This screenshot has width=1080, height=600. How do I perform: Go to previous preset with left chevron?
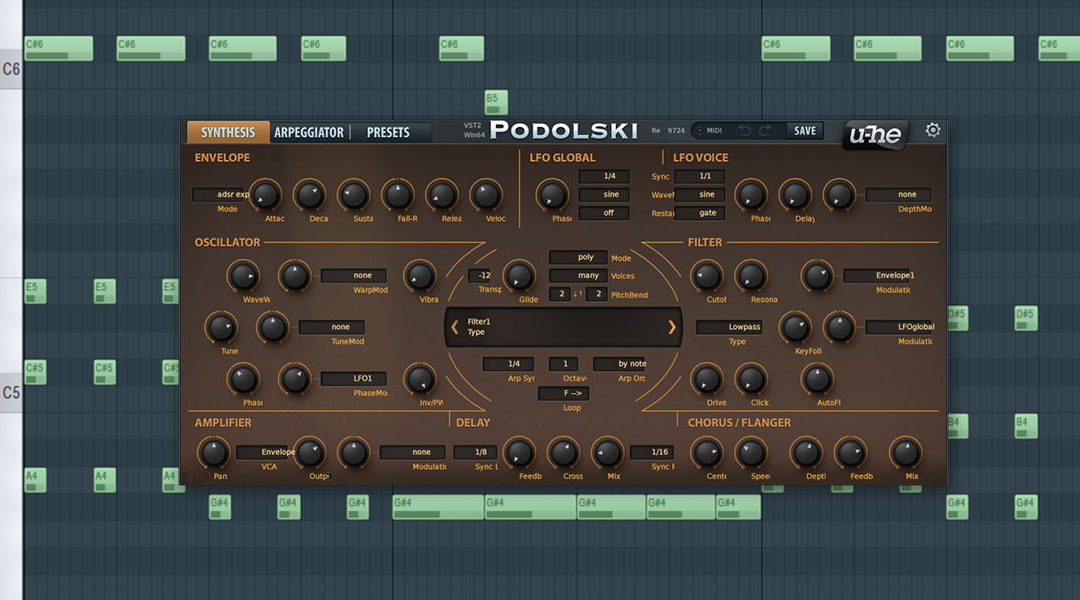pyautogui.click(x=455, y=327)
